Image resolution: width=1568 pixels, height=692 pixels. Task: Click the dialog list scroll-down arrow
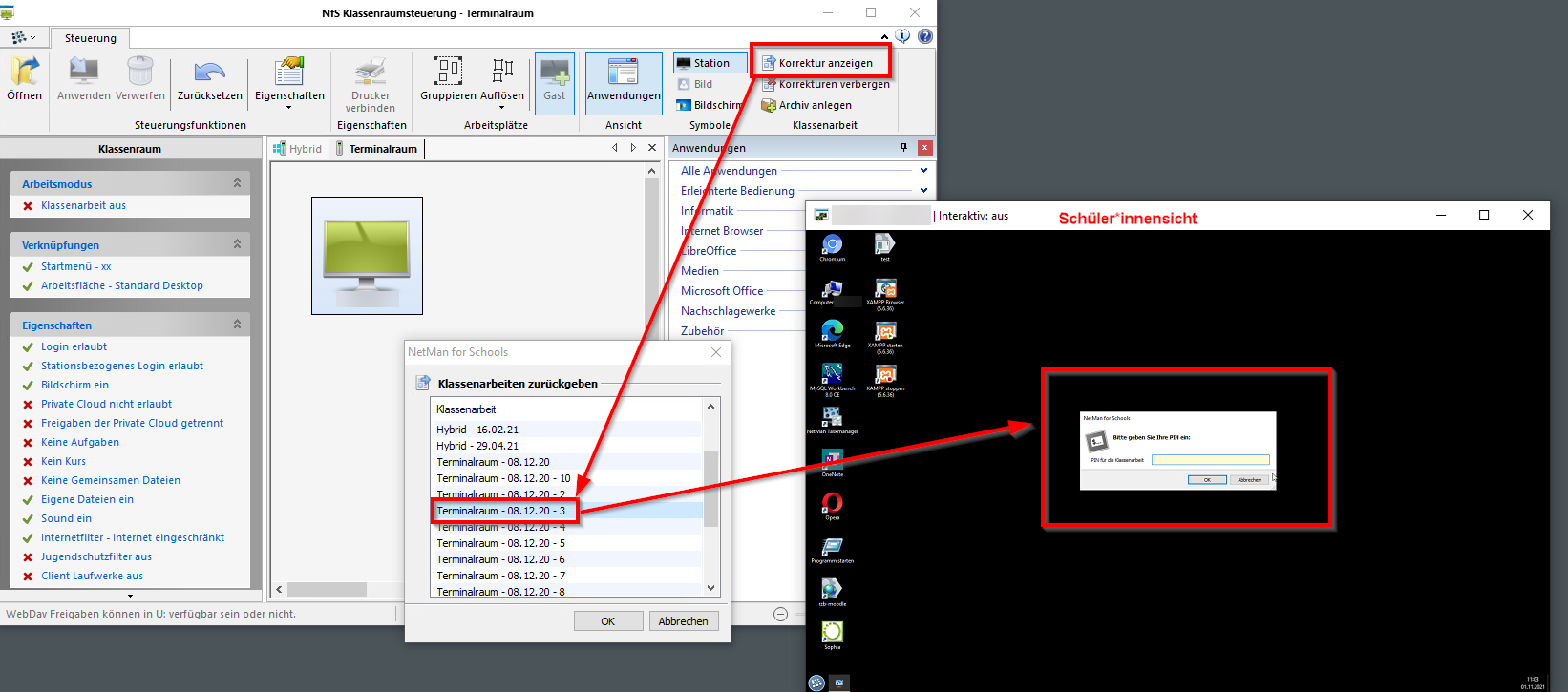(x=710, y=588)
